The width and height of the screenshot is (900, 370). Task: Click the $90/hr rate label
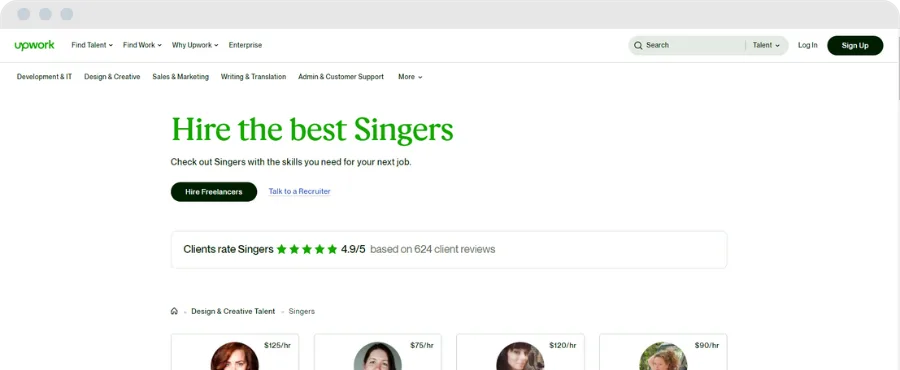click(707, 345)
